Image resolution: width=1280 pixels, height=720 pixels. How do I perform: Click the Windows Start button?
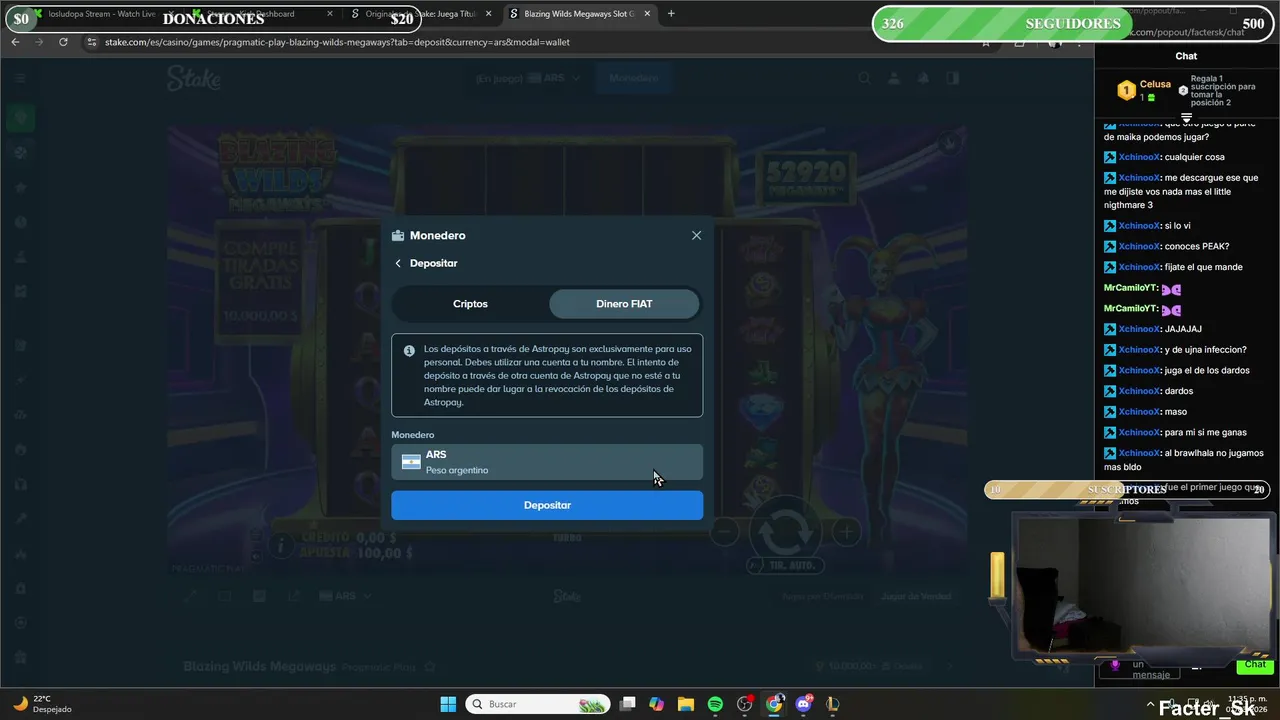pyautogui.click(x=448, y=704)
